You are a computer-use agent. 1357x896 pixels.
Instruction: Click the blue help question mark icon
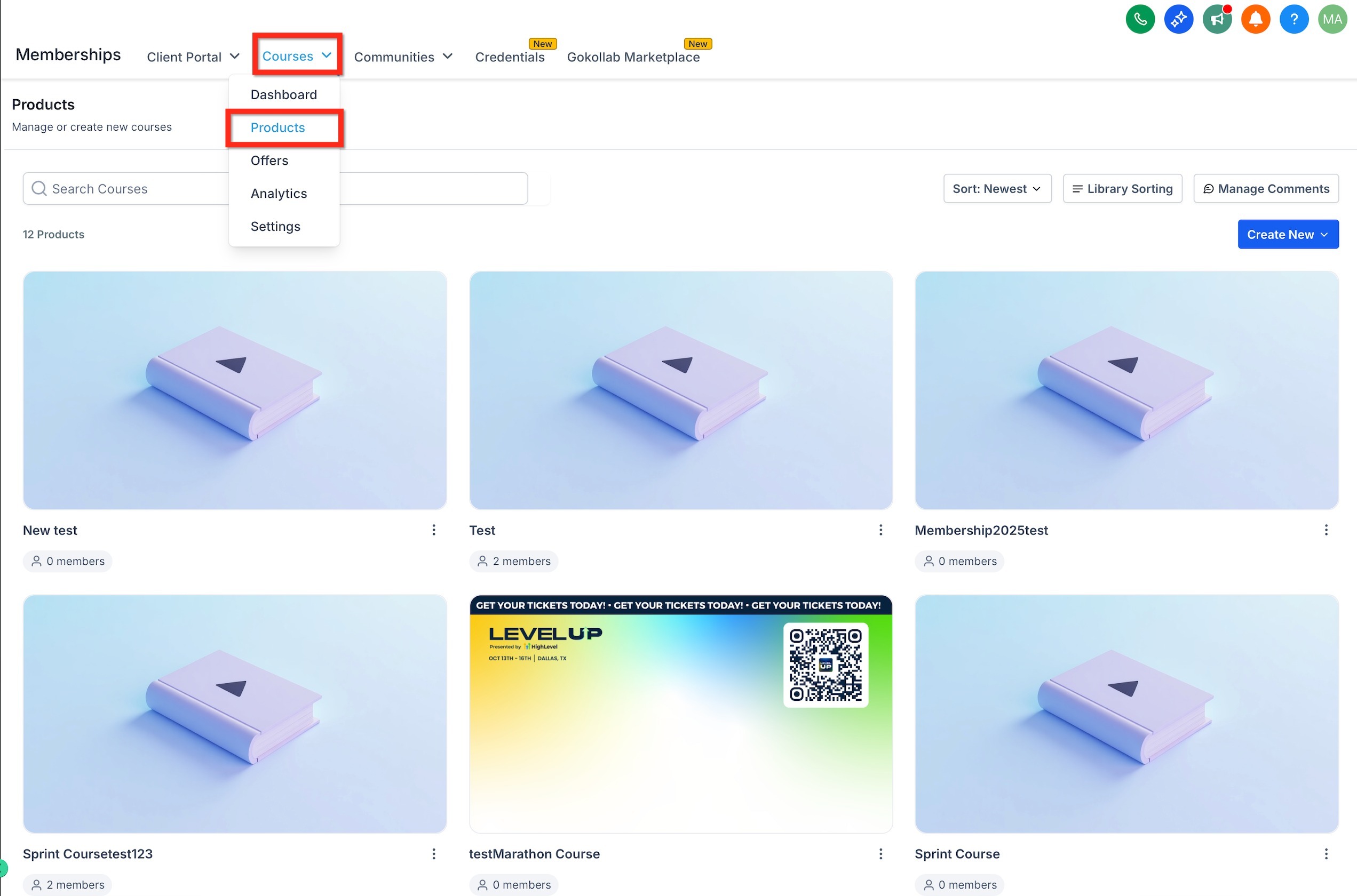(x=1293, y=19)
